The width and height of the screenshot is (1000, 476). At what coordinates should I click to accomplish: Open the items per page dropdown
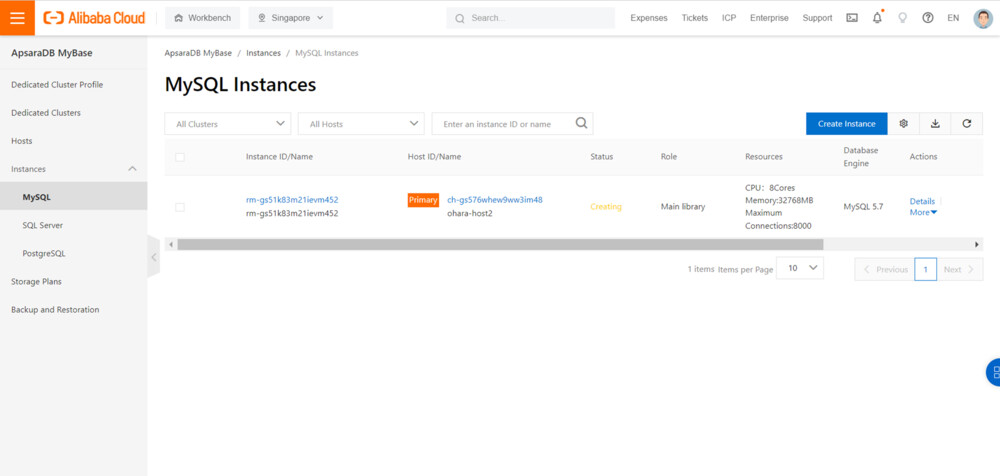pos(801,269)
